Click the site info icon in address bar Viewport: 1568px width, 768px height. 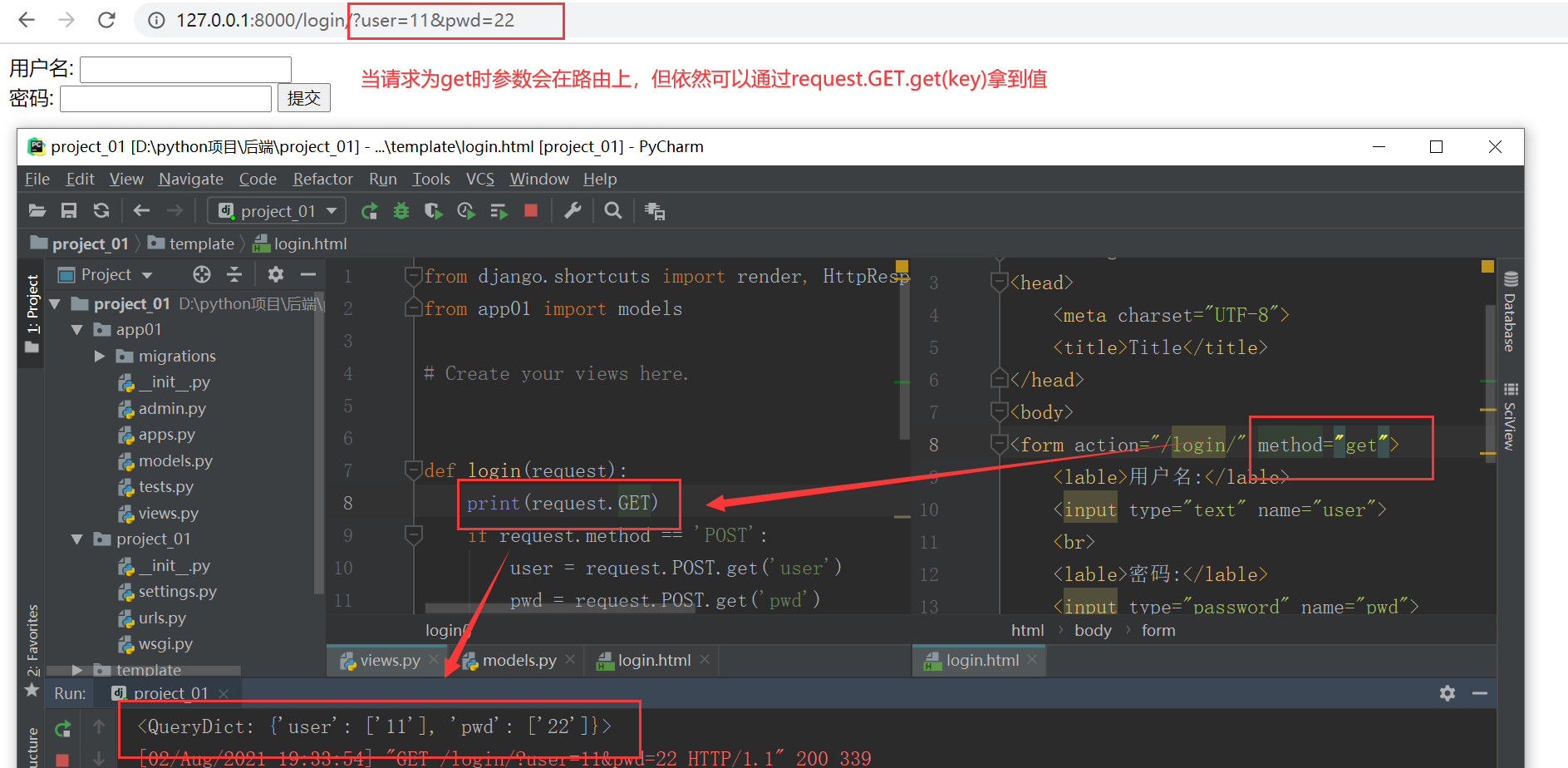coord(156,21)
